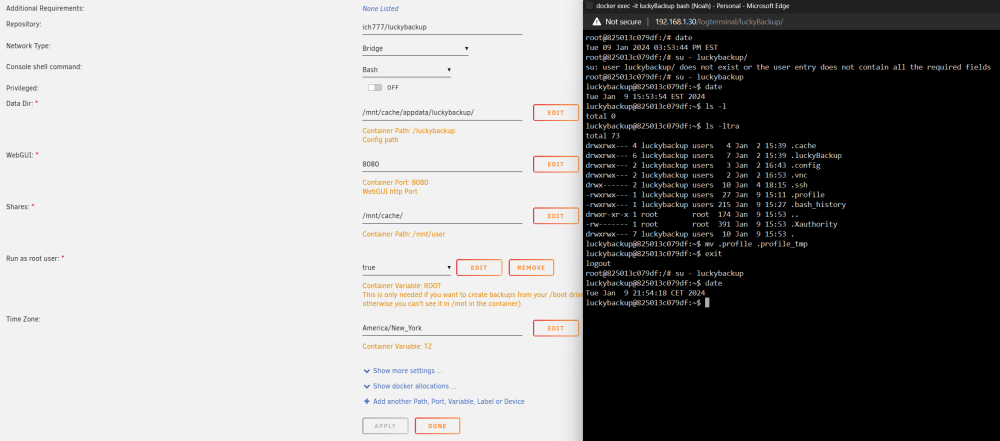The width and height of the screenshot is (1000, 441).
Task: Open the Console shell command dropdown showing Bash
Action: click(406, 70)
